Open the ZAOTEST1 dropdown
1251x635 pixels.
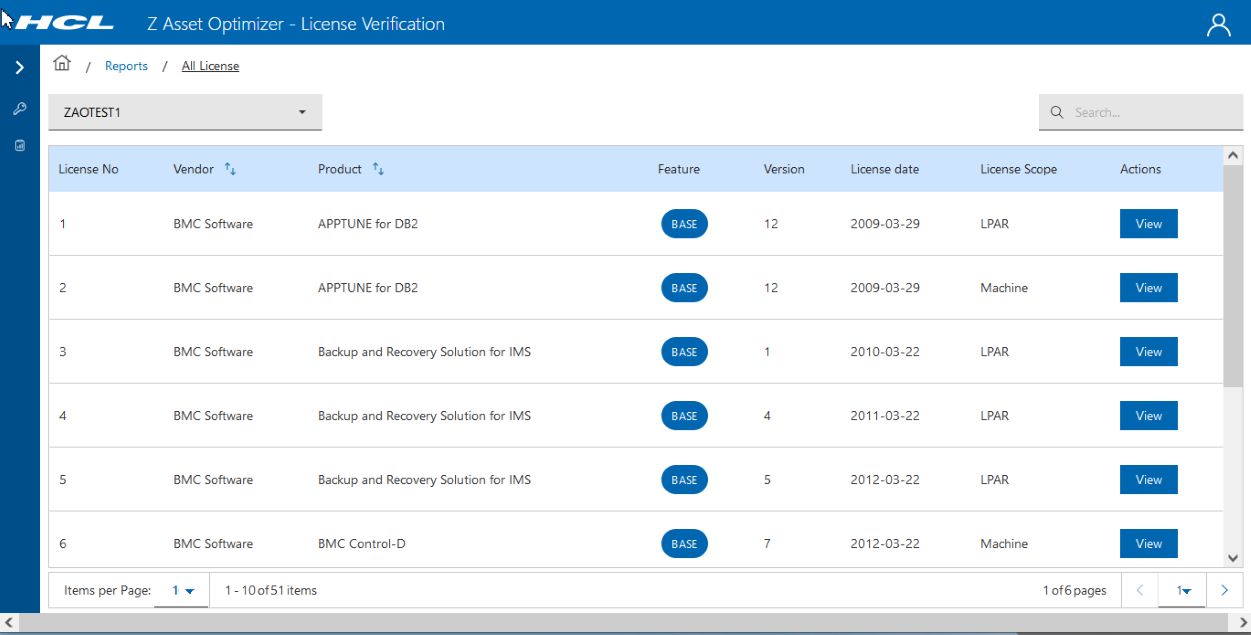[185, 113]
